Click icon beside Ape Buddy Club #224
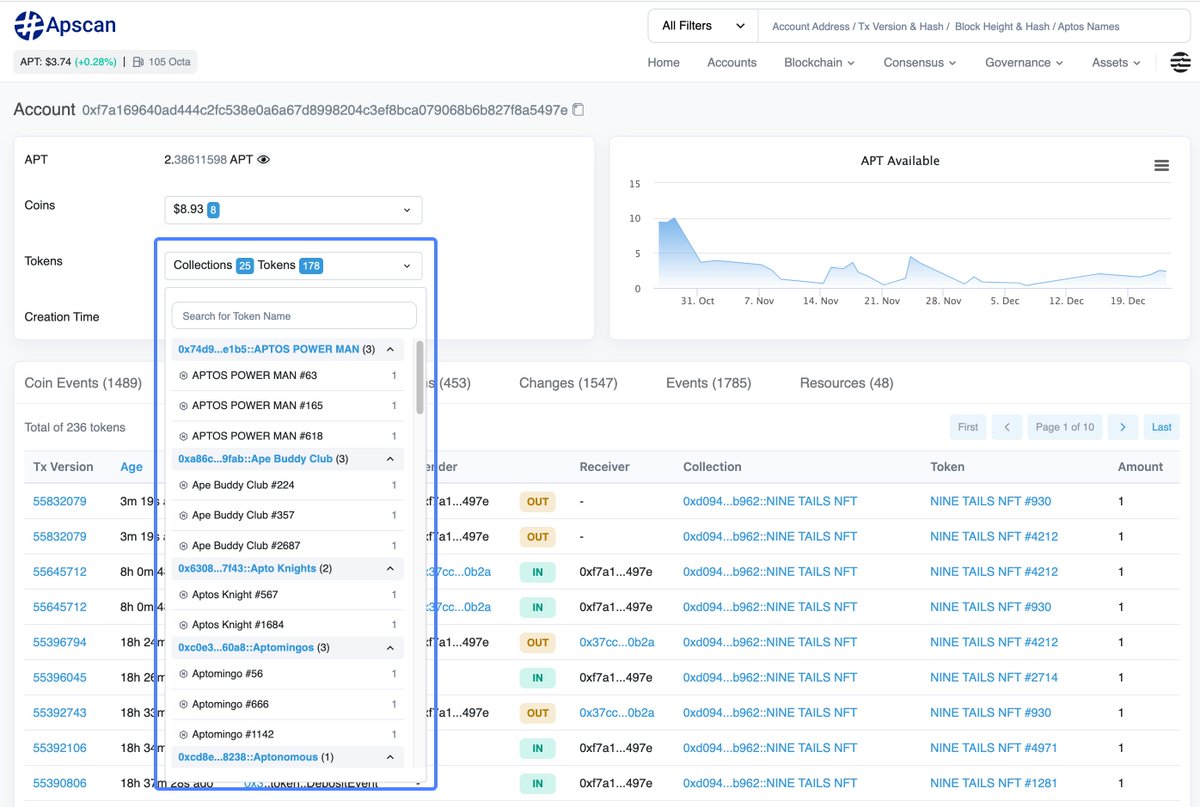Screen dimensions: 1200x807 [183, 485]
